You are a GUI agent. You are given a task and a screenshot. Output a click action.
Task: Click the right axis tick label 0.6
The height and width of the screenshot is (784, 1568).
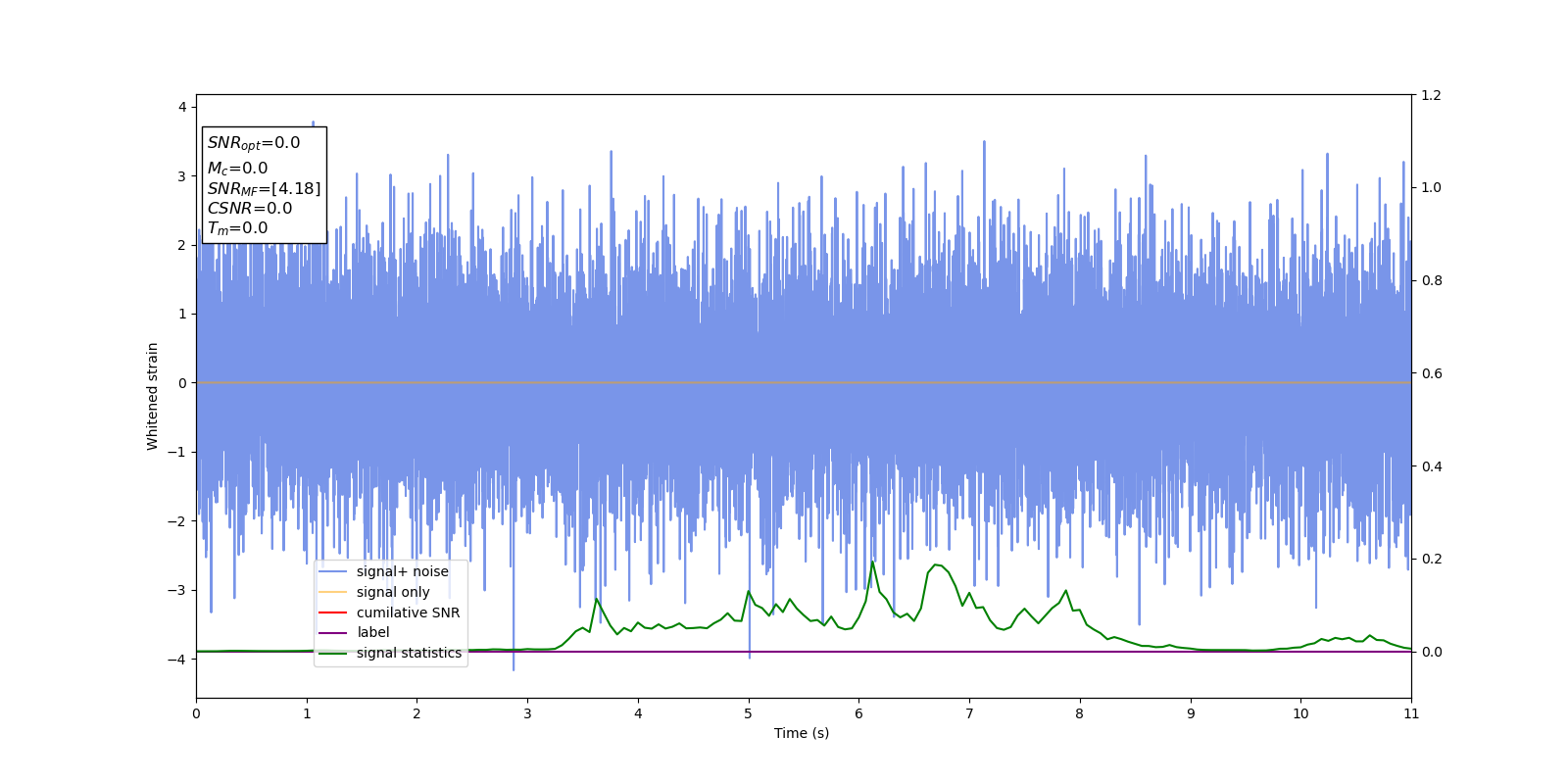(x=1431, y=373)
